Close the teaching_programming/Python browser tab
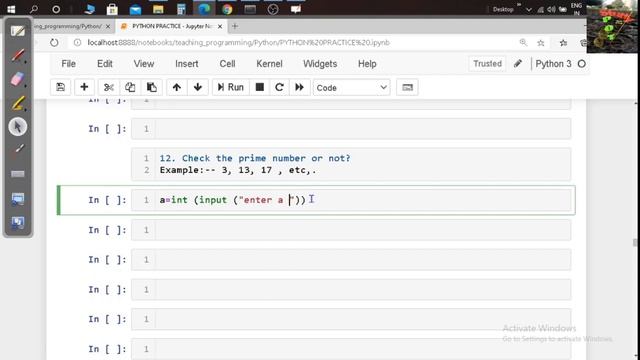The width and height of the screenshot is (640, 360). (108, 26)
